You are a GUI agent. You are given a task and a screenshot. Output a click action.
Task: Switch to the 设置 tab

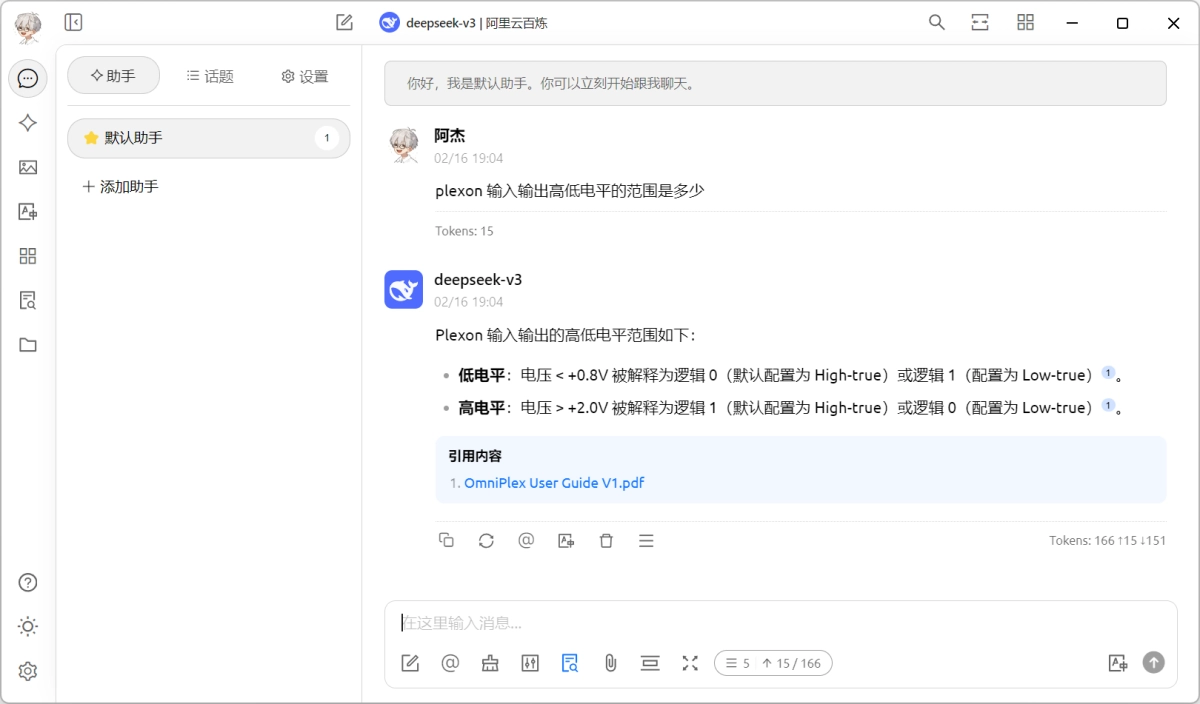(x=305, y=76)
